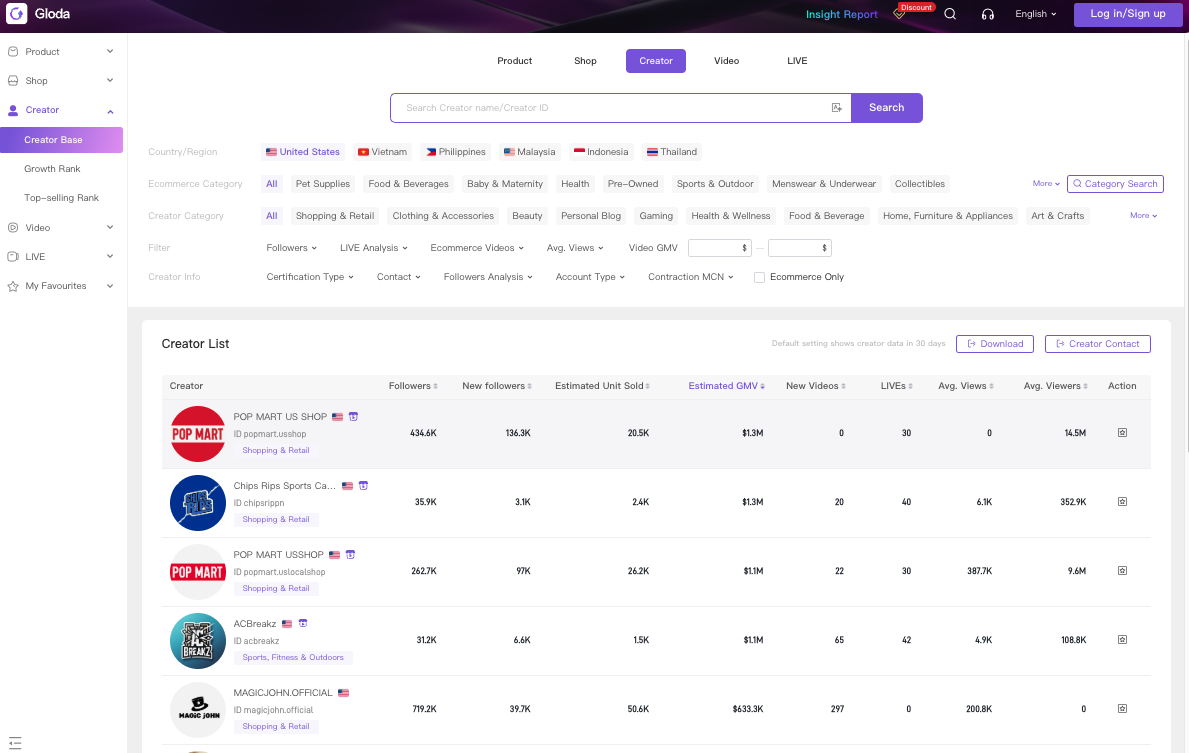Click Video sidebar icon
1189x753 pixels.
[x=13, y=227]
